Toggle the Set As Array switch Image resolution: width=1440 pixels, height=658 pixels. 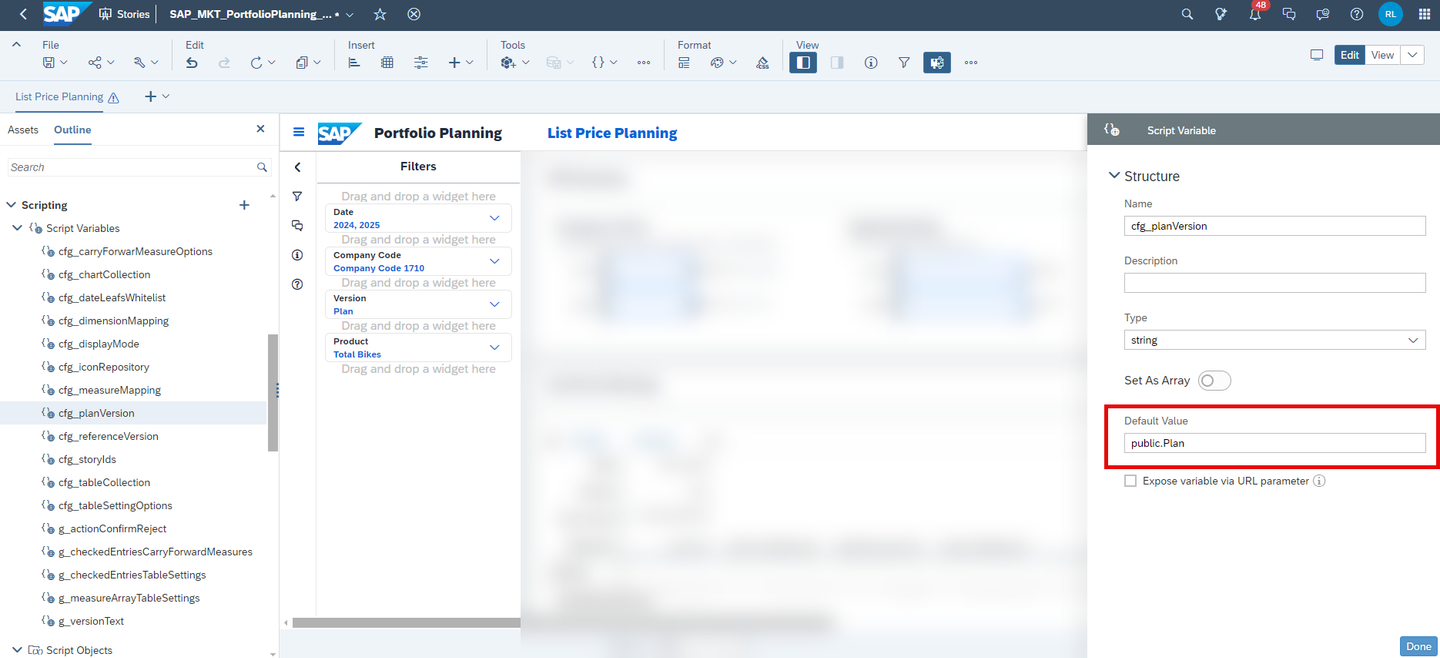[1214, 381]
